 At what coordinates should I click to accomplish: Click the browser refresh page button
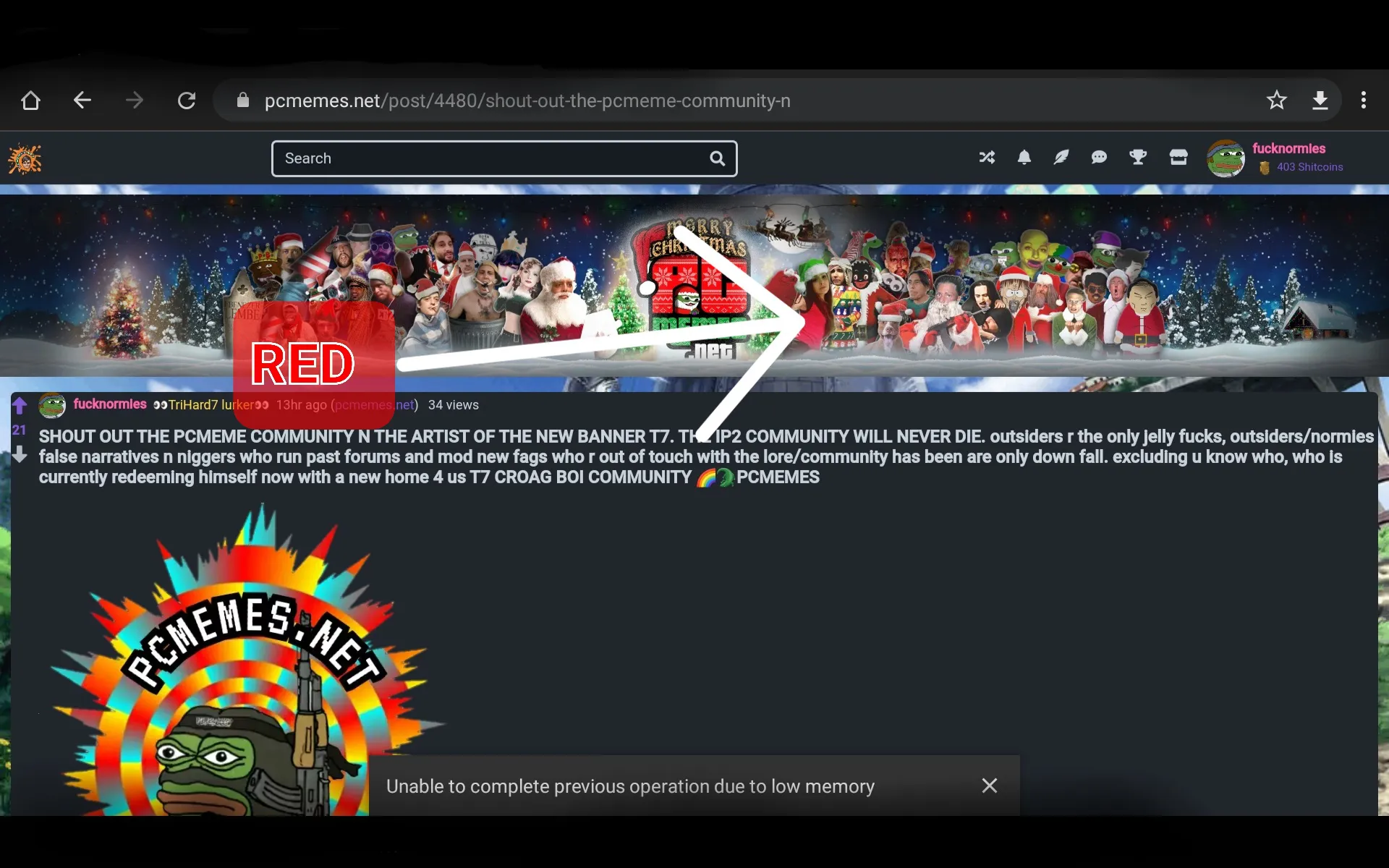pos(186,100)
